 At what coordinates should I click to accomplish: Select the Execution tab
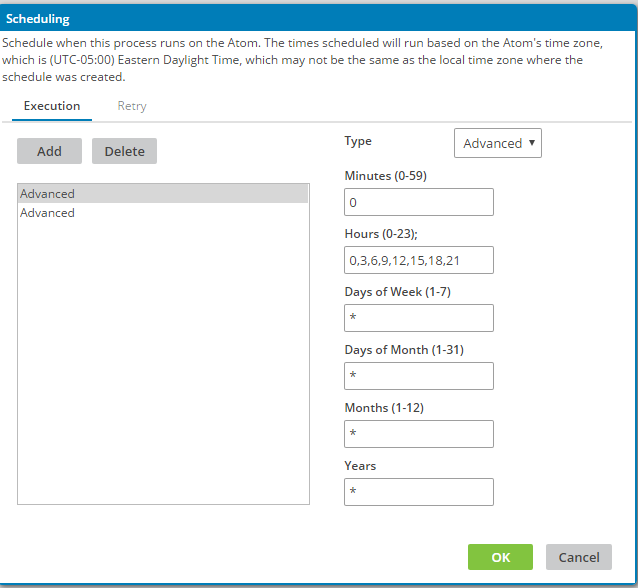click(52, 106)
